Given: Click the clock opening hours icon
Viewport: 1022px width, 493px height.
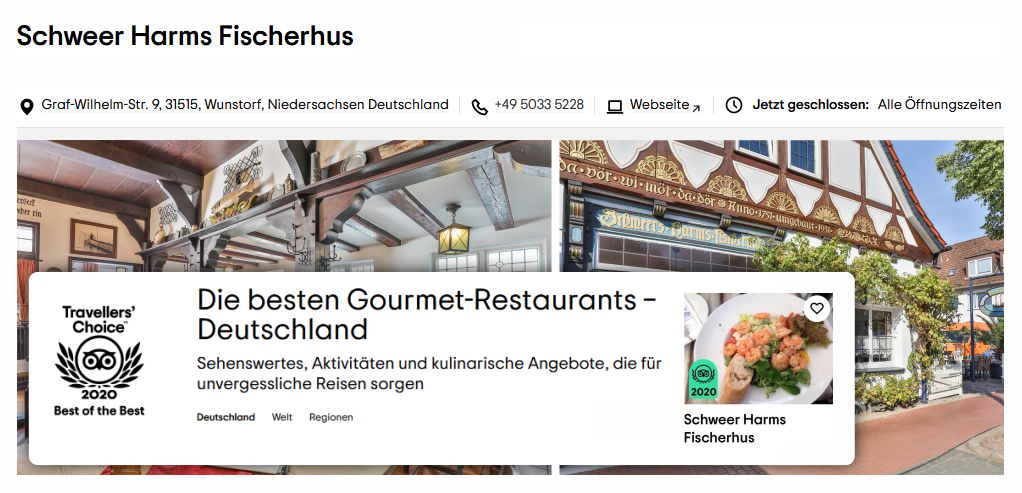Looking at the screenshot, I should pyautogui.click(x=734, y=105).
